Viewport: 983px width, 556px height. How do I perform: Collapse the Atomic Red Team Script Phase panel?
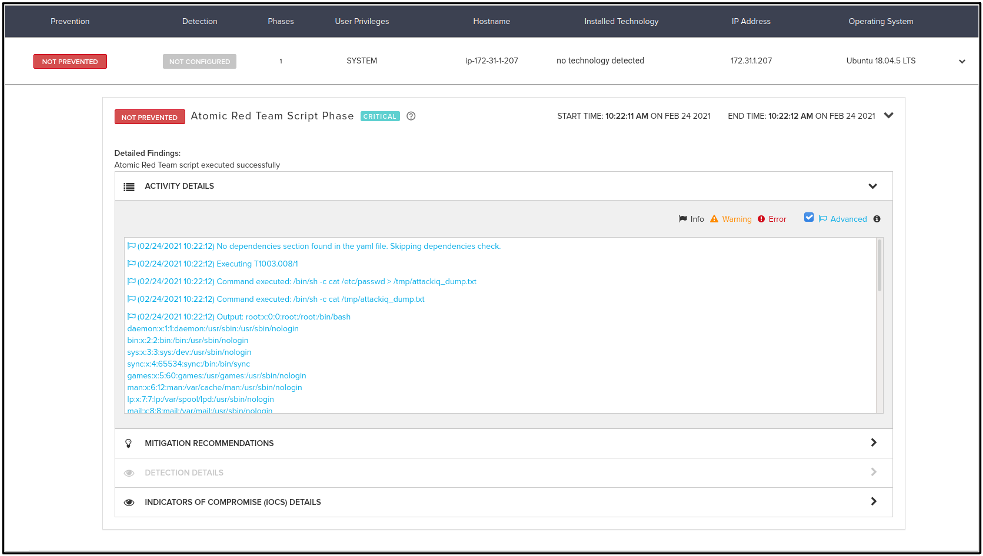(x=888, y=115)
